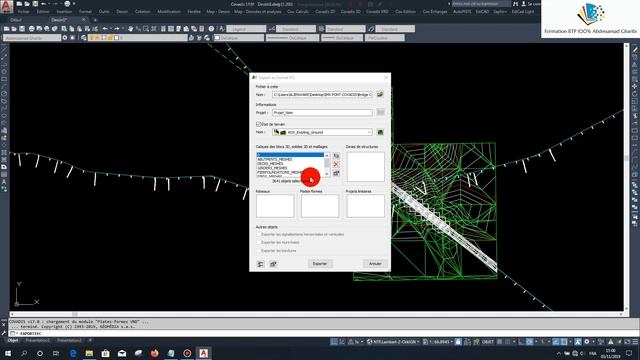Open File Explorer from the taskbar
640x360 pixels.
click(x=89, y=353)
